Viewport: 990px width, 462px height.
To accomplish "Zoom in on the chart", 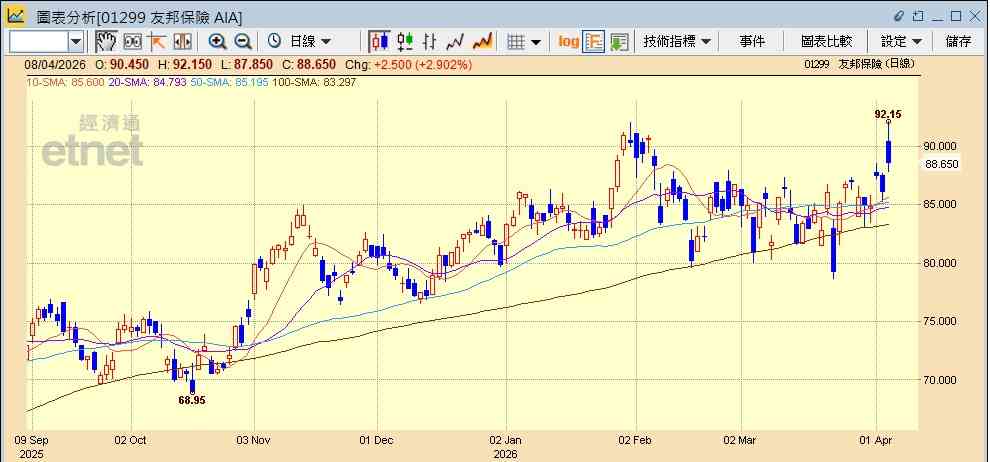I will (x=218, y=42).
